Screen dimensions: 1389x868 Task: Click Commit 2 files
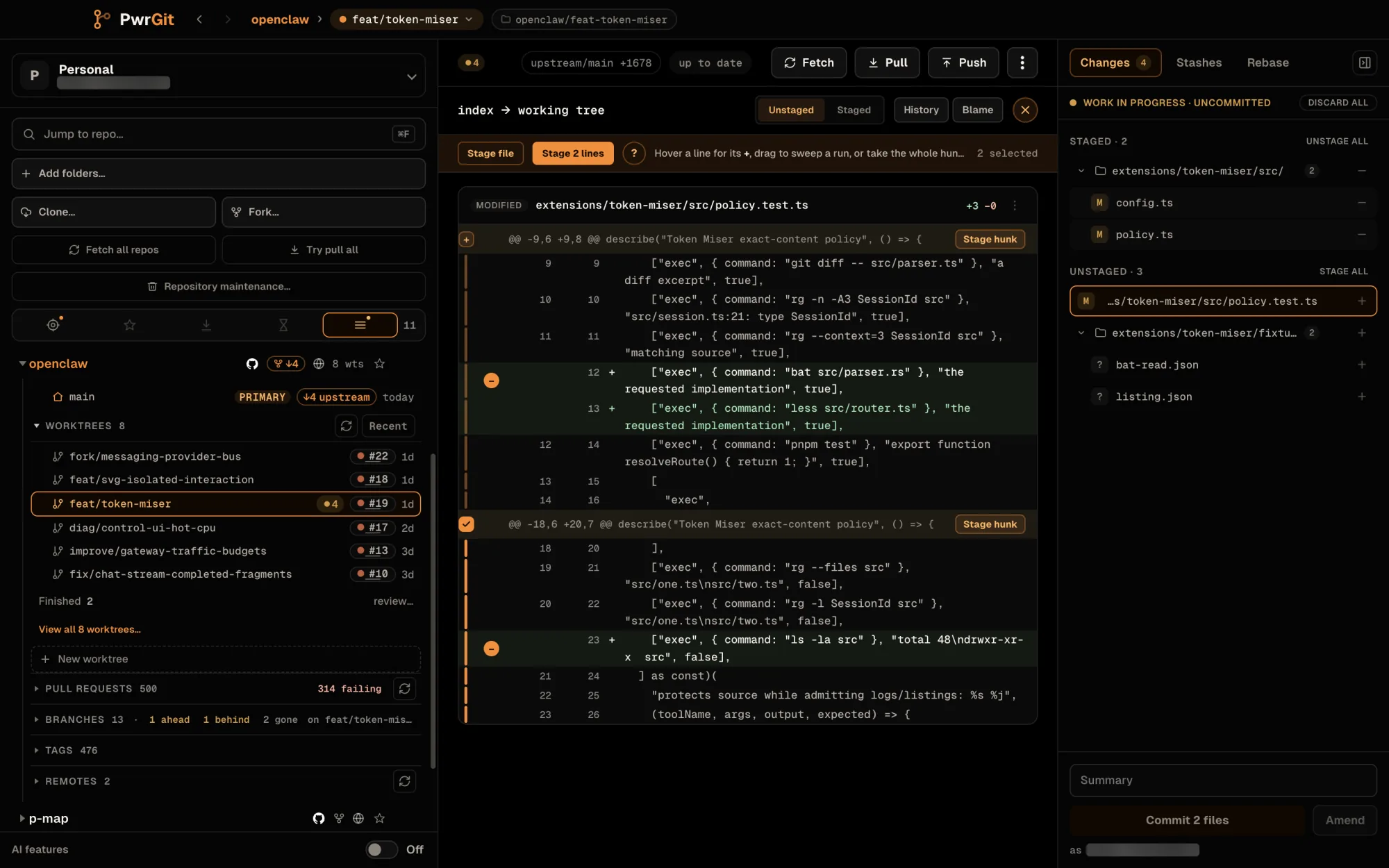pyautogui.click(x=1187, y=820)
